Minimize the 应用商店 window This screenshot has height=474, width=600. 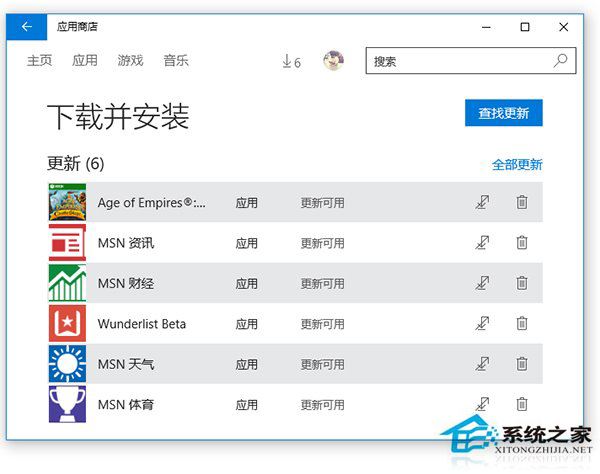click(x=486, y=27)
